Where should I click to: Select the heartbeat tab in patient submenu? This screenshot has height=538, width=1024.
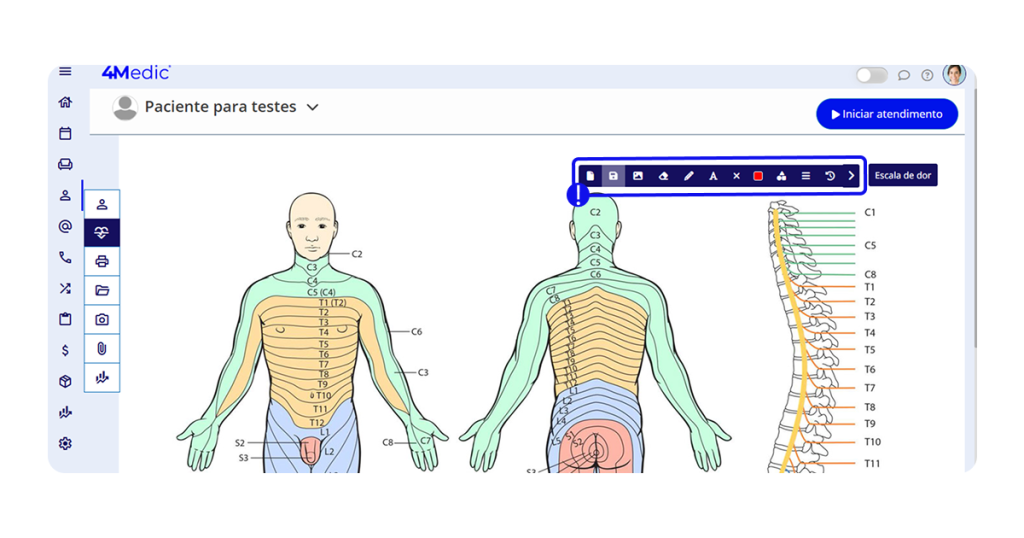point(102,232)
